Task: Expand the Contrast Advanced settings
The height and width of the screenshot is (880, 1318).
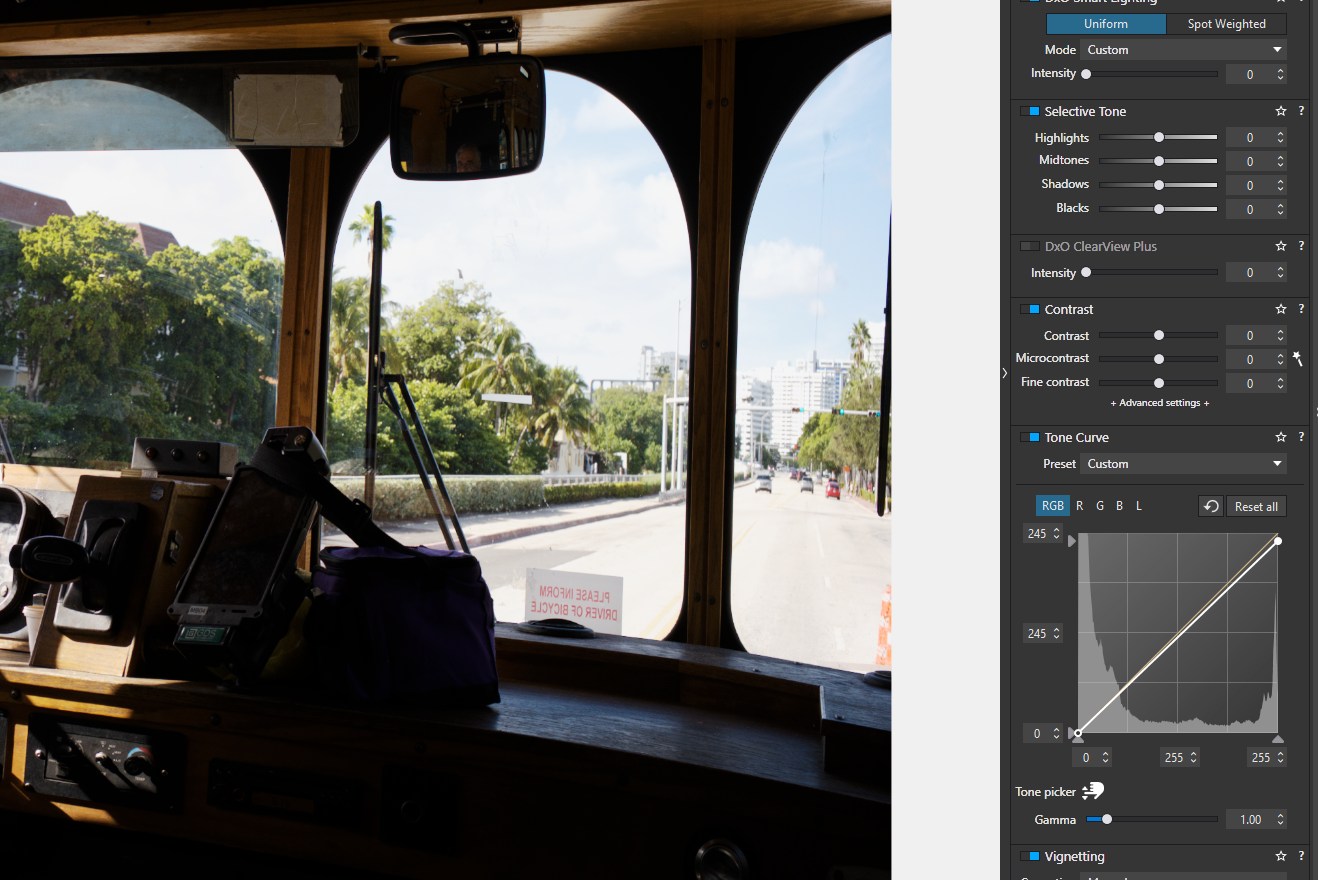Action: [x=1159, y=403]
